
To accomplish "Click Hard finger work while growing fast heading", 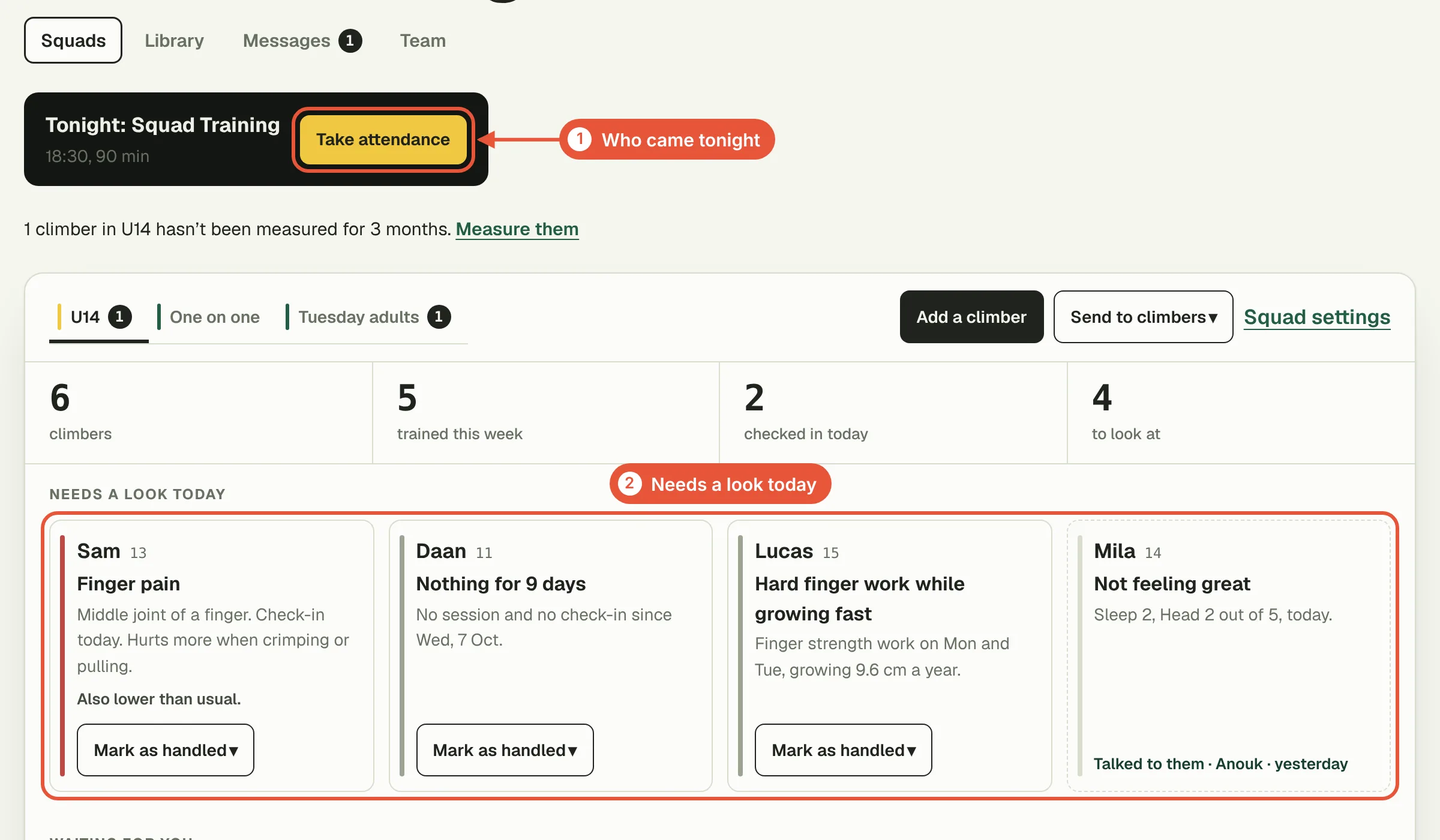I will pyautogui.click(x=860, y=598).
